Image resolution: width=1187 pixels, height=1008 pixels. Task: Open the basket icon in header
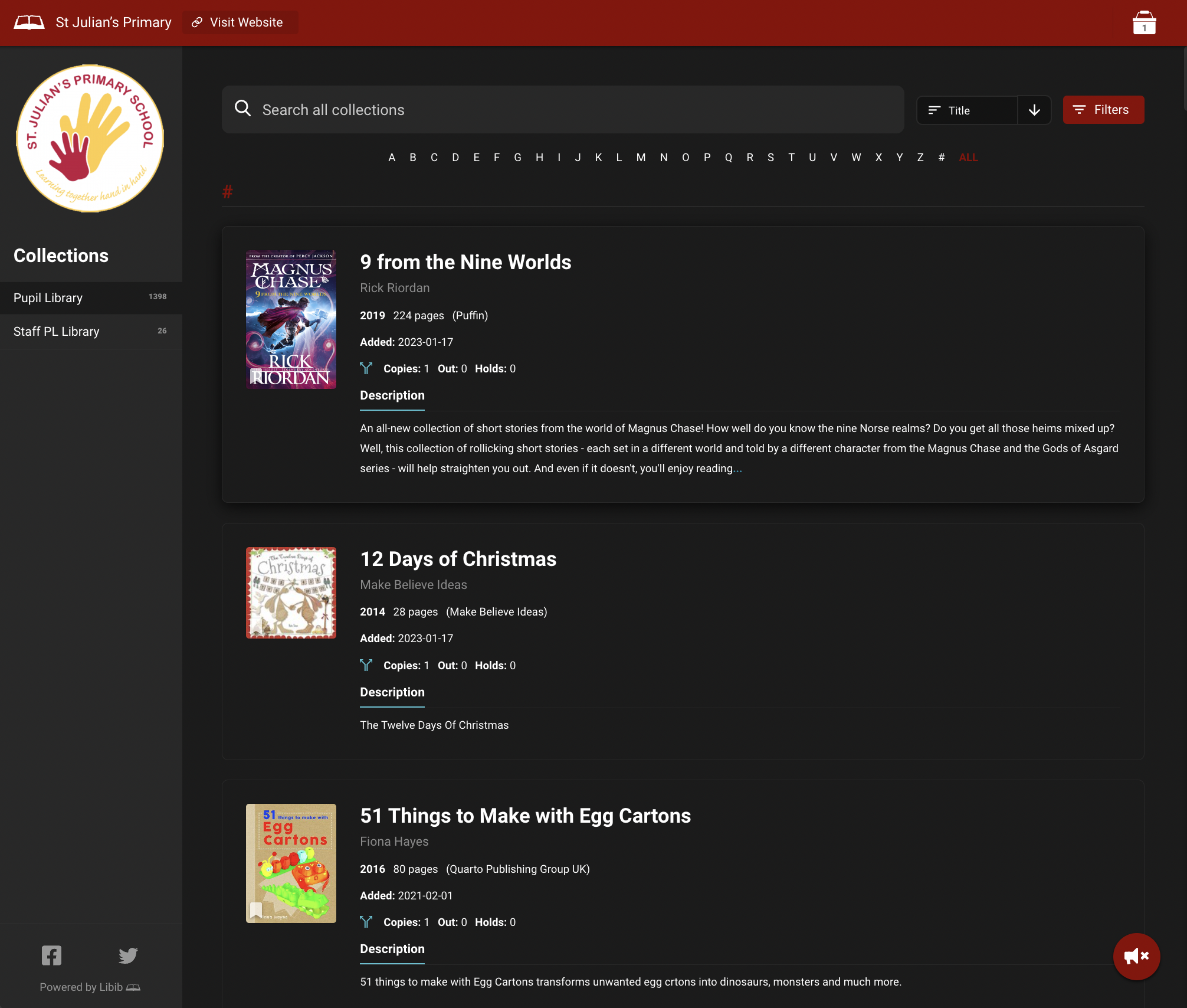[x=1144, y=22]
